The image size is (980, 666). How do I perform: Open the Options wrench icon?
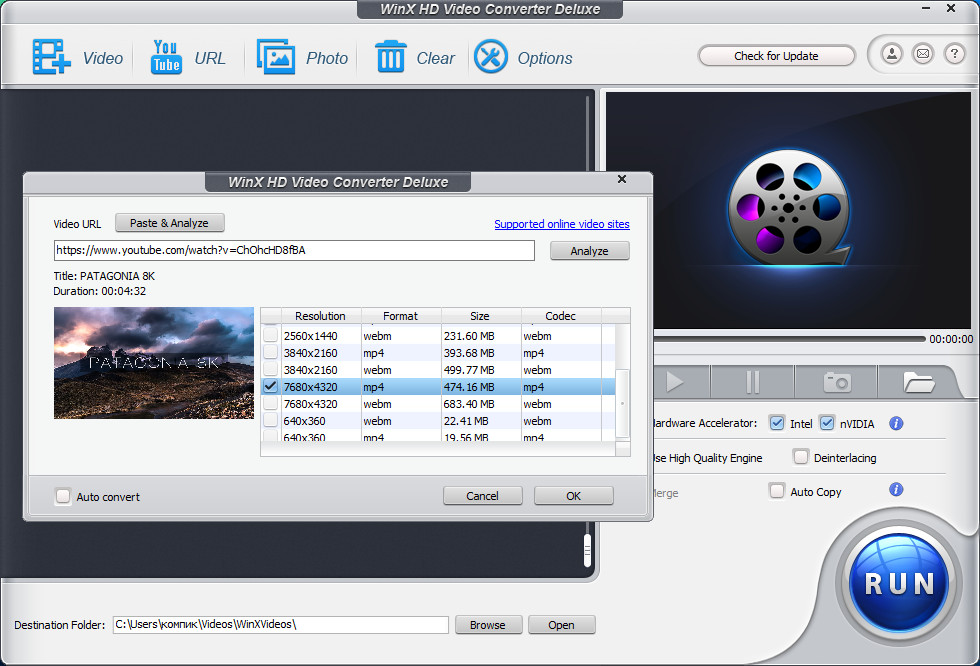point(491,57)
